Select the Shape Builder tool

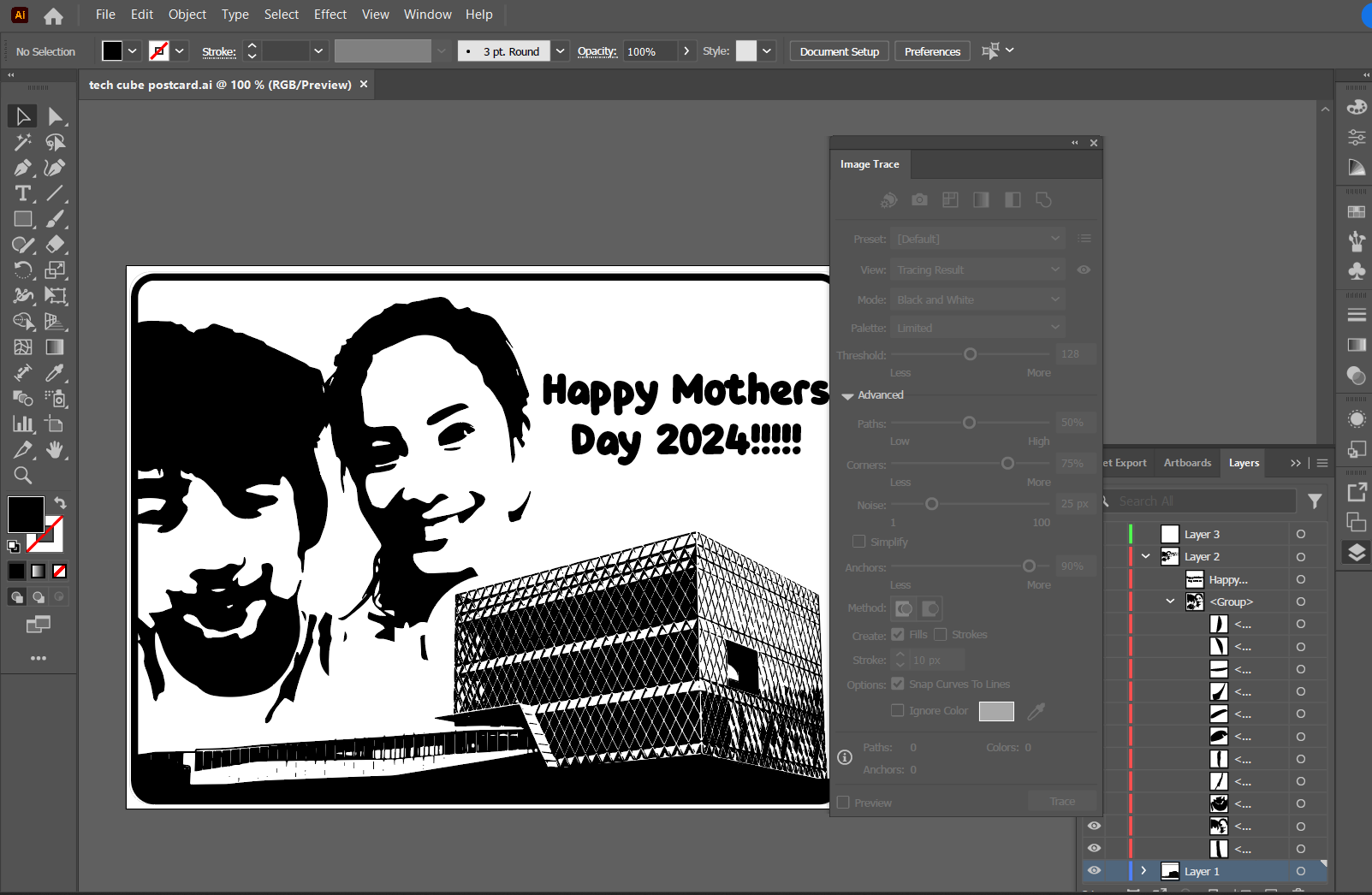23,322
